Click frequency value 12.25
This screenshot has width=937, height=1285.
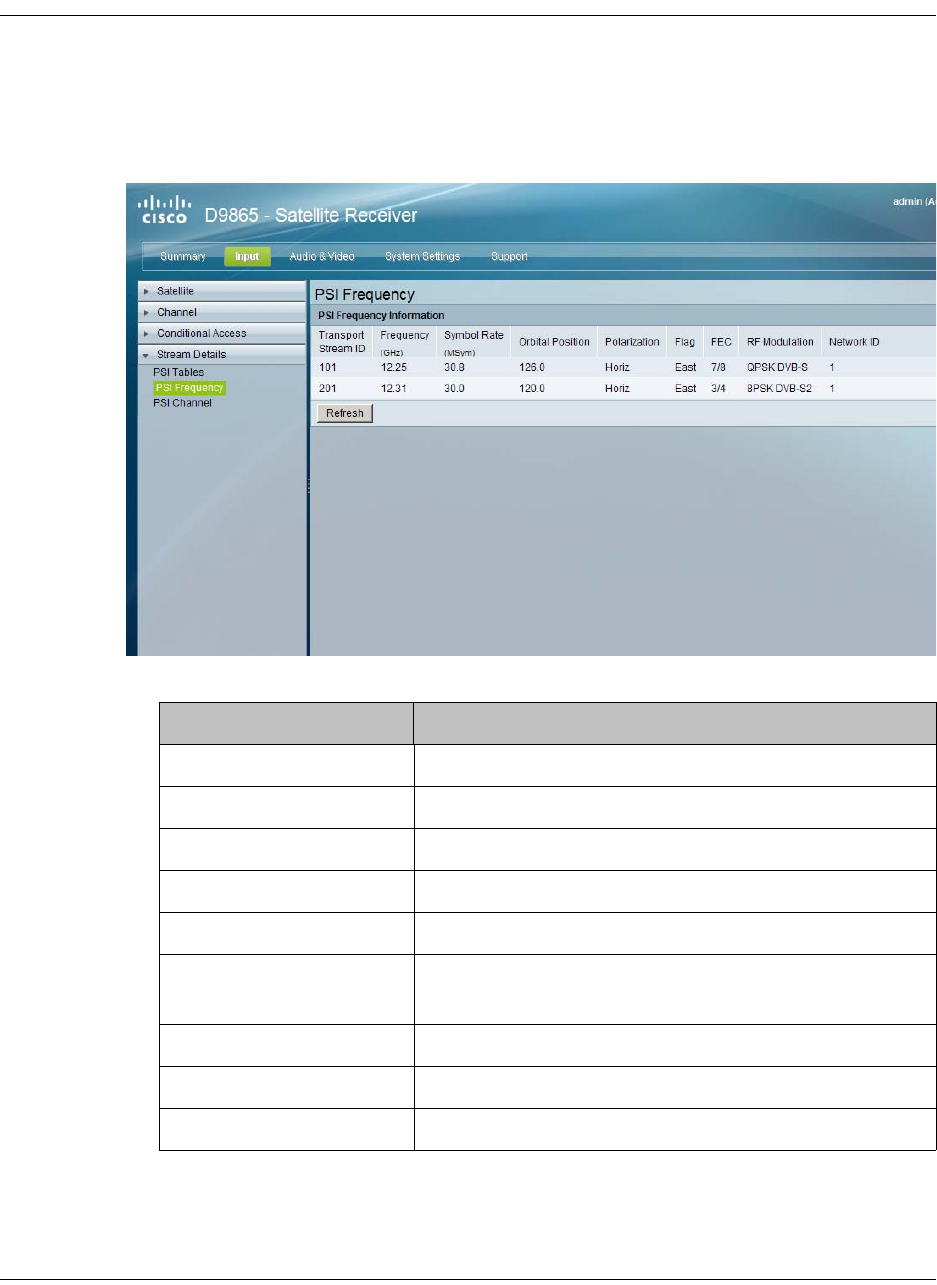pos(393,368)
